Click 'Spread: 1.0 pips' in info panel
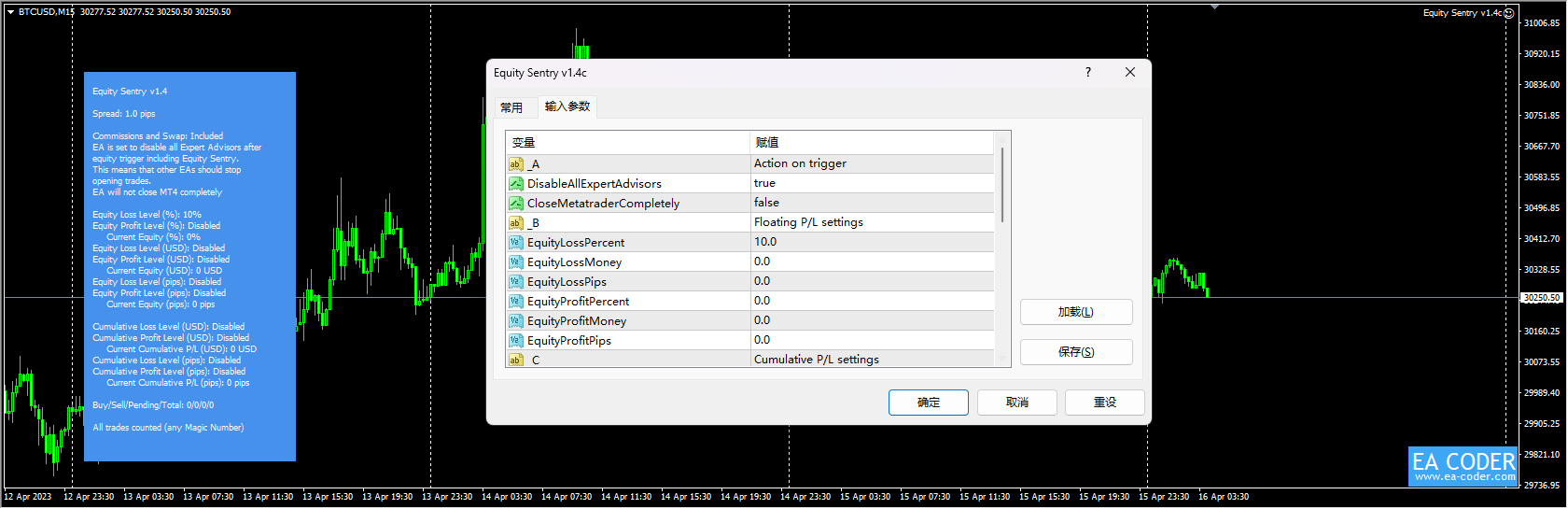1568x509 pixels. tap(124, 114)
